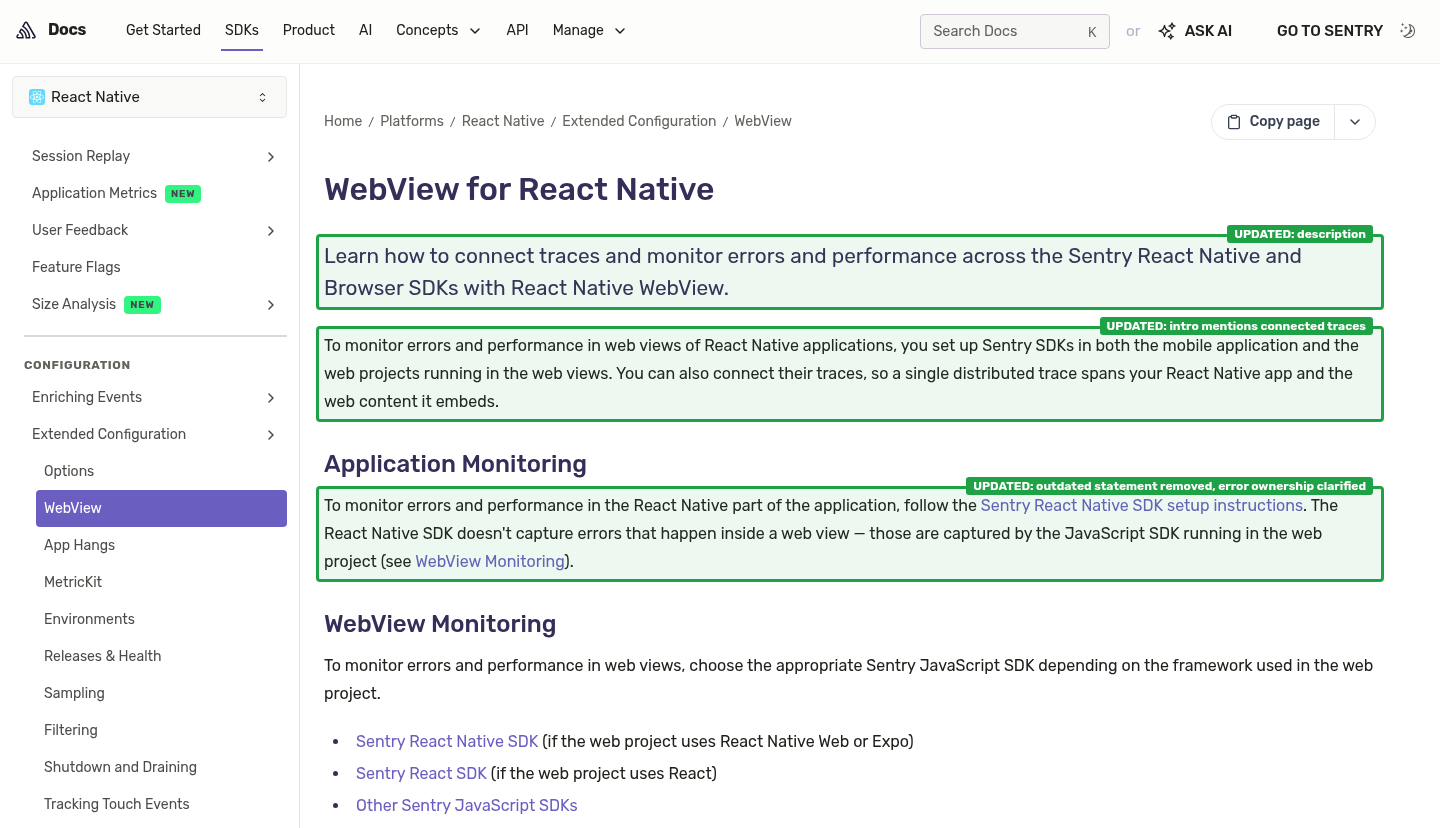Toggle the dark mode theme icon
The image size is (1440, 828).
1408,31
